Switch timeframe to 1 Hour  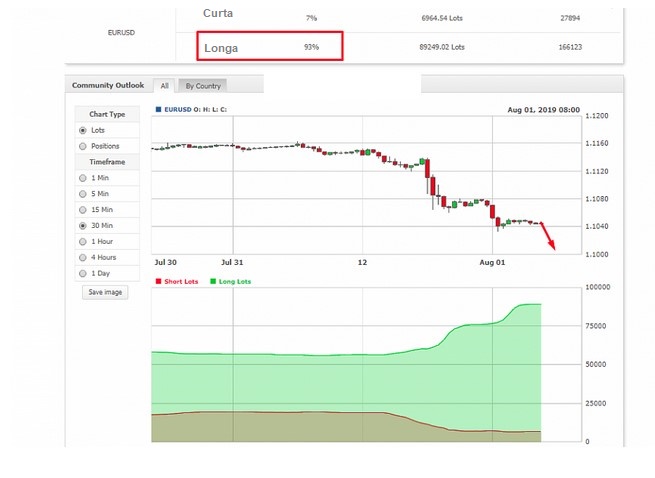pyautogui.click(x=83, y=241)
